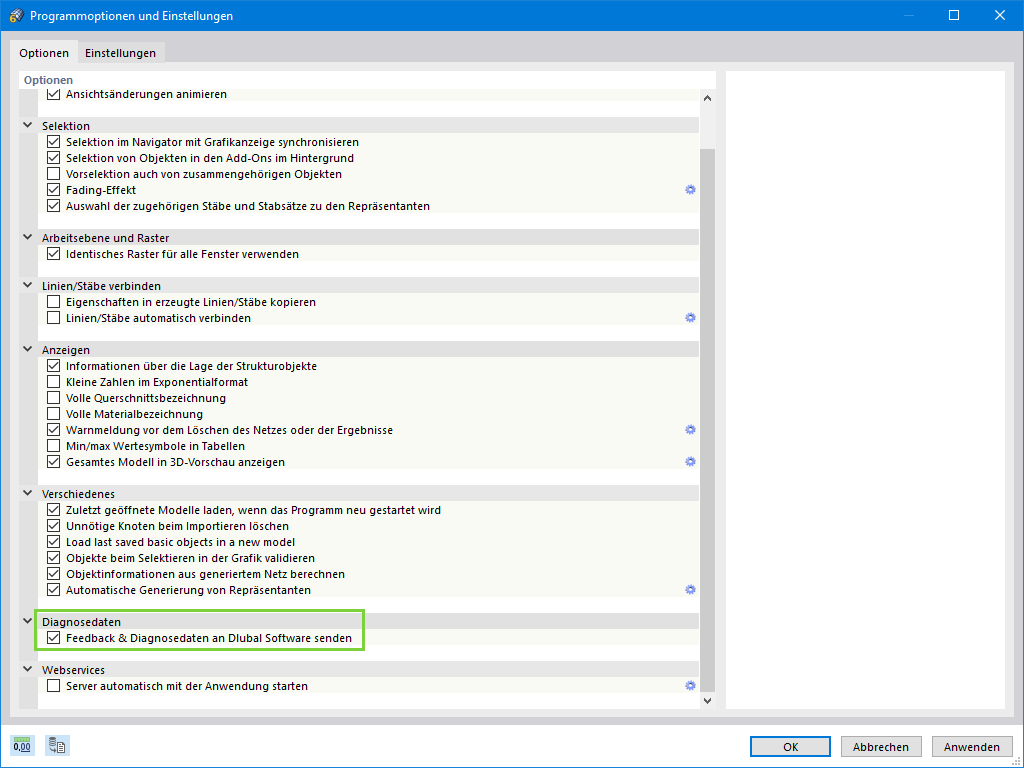Toggle Gesamtes Modell in 3D-Vorschau anzeigen
The width and height of the screenshot is (1024, 768).
pos(54,462)
